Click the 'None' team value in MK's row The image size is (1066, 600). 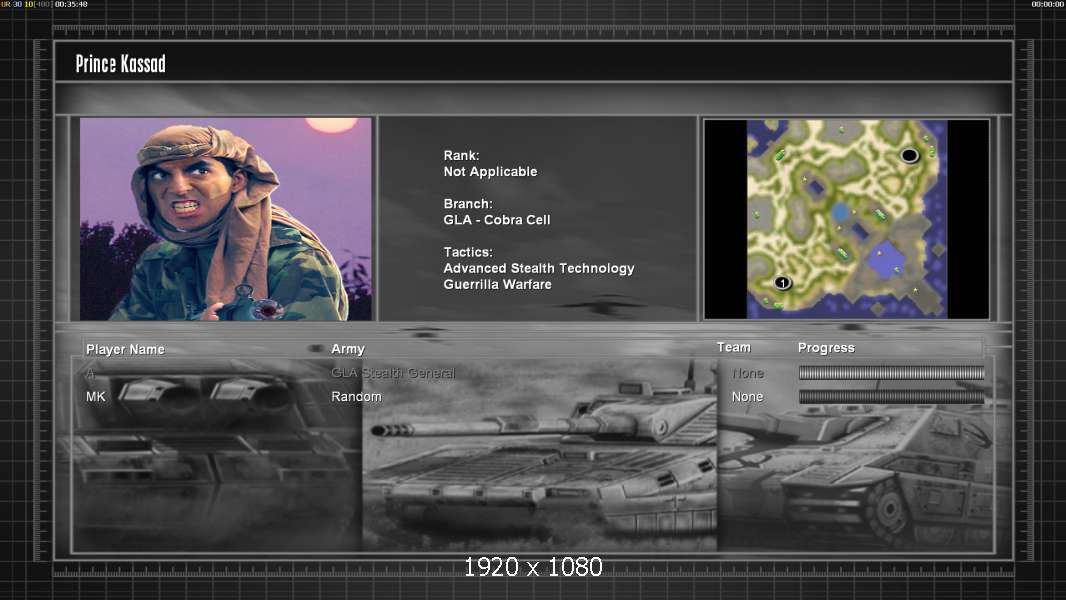[747, 397]
